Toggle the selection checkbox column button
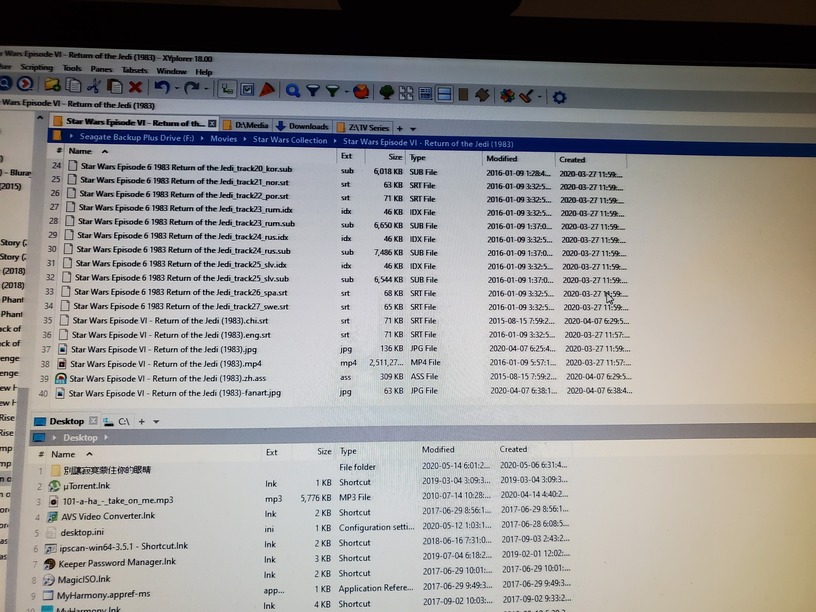Screen dimensions: 816x612 (x=247, y=90)
